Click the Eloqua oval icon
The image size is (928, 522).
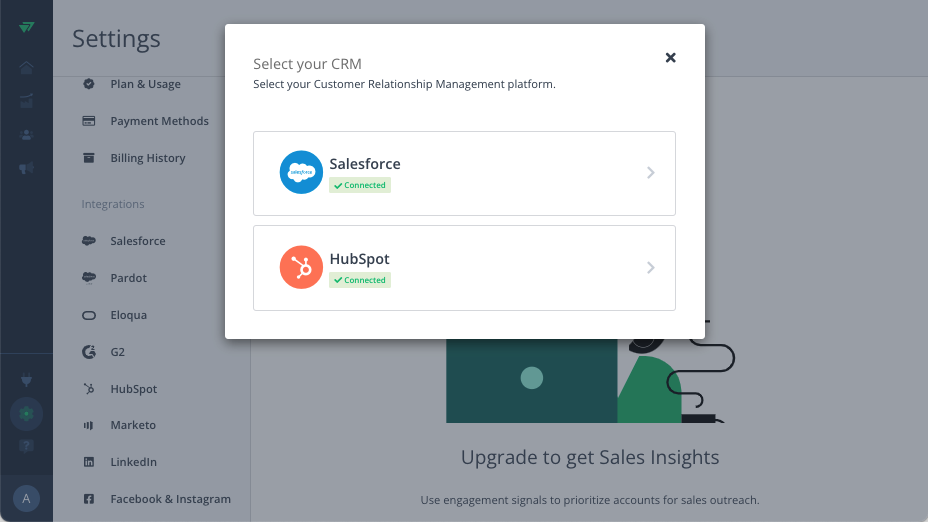point(89,315)
